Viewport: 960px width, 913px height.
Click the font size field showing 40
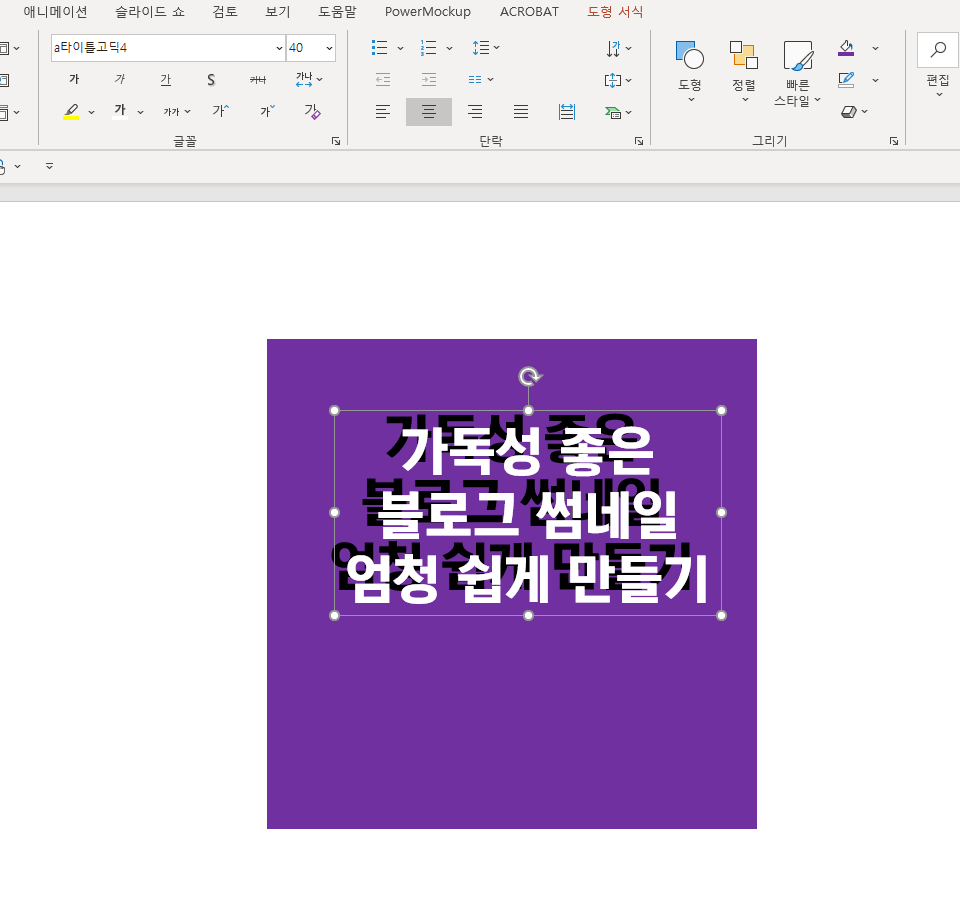pyautogui.click(x=304, y=48)
